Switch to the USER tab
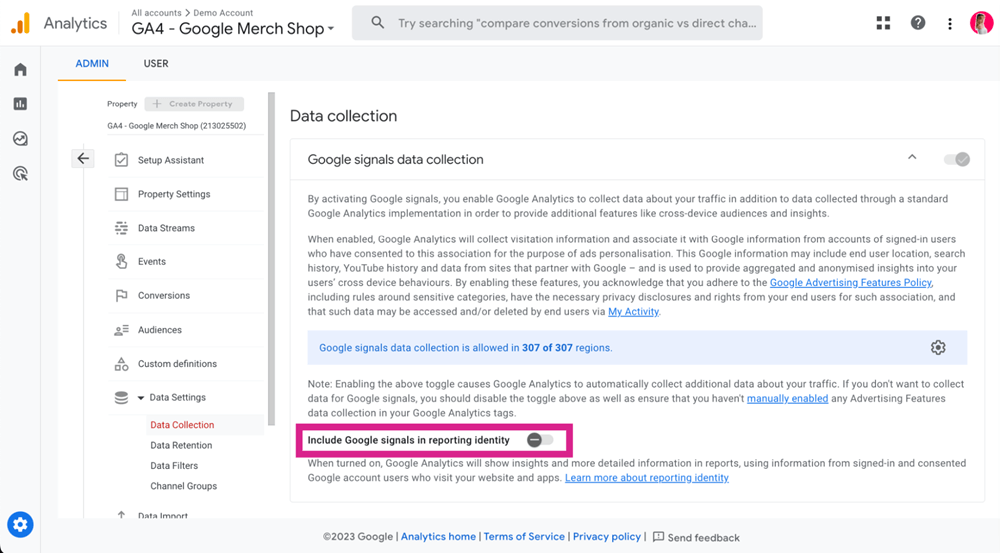The height and width of the screenshot is (553, 1000). [156, 64]
